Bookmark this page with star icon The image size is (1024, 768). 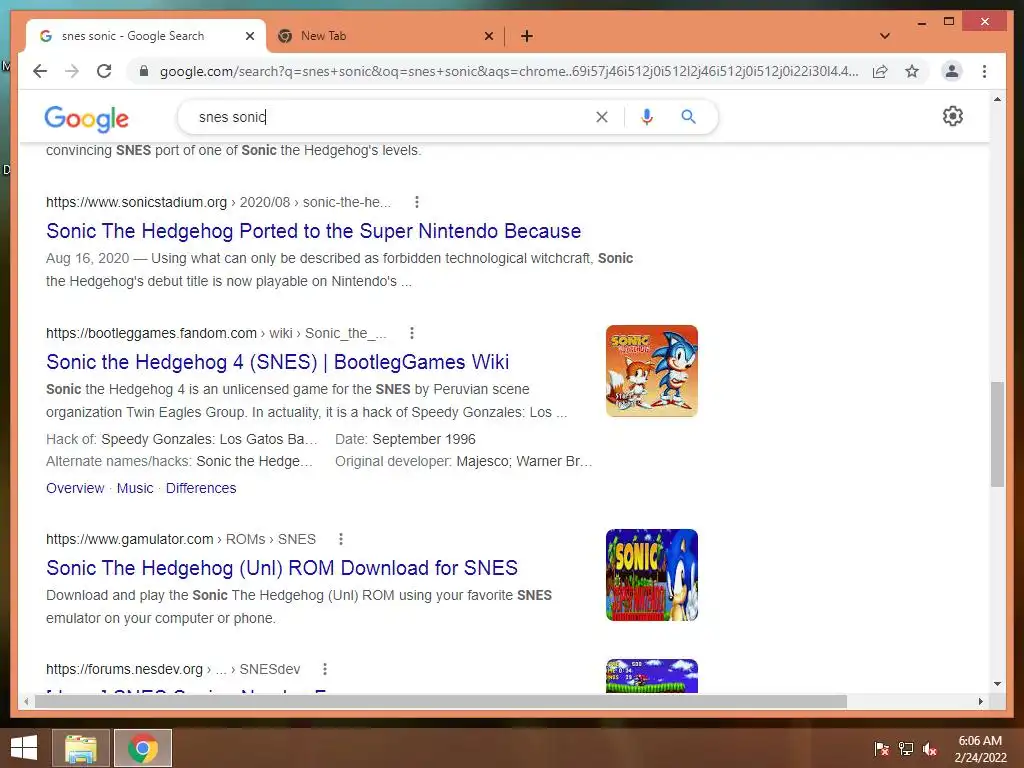912,71
